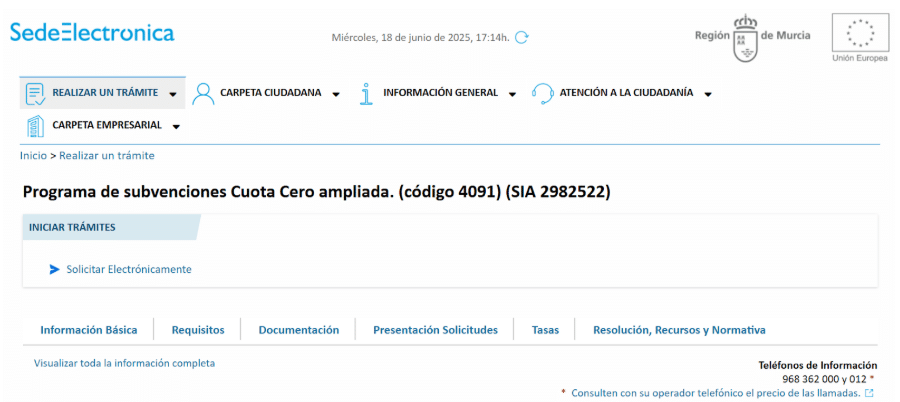Click the Solicitar Electrónicamente link
The height and width of the screenshot is (402, 900).
(129, 269)
